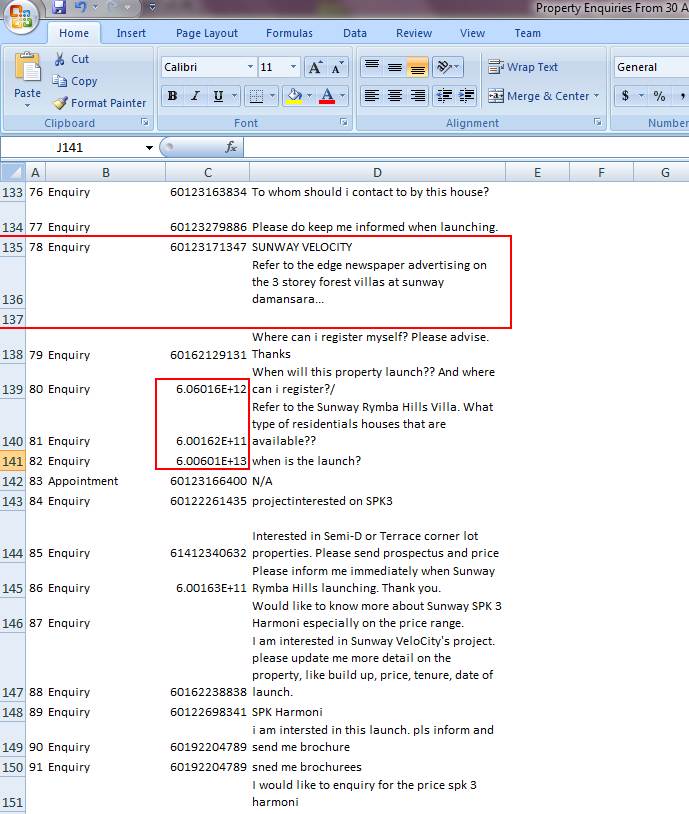689x814 pixels.
Task: Click the Select All corner box
Action: [x=12, y=172]
